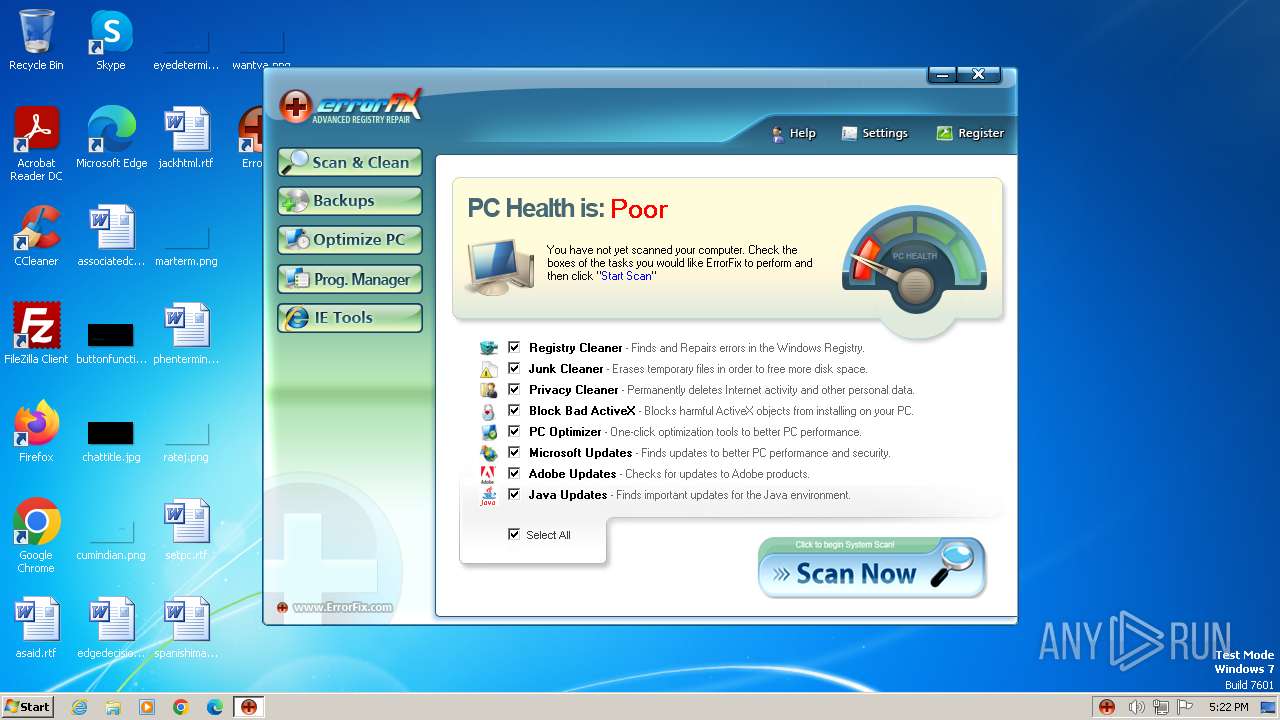This screenshot has width=1280, height=720.
Task: Select the Recycle Bin desktop icon
Action: [36, 40]
